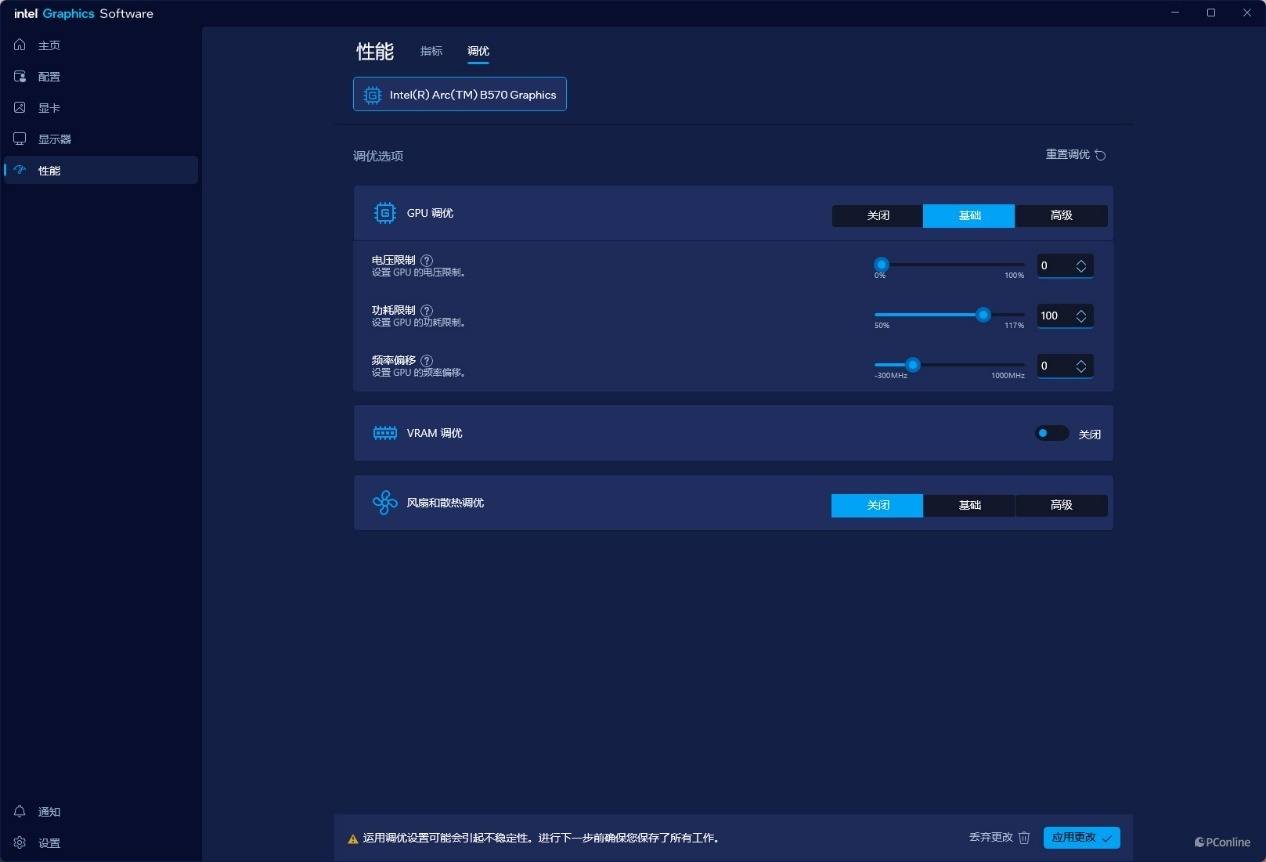The height and width of the screenshot is (862, 1266).
Task: Click 重置调优 reset button
Action: coord(1075,155)
